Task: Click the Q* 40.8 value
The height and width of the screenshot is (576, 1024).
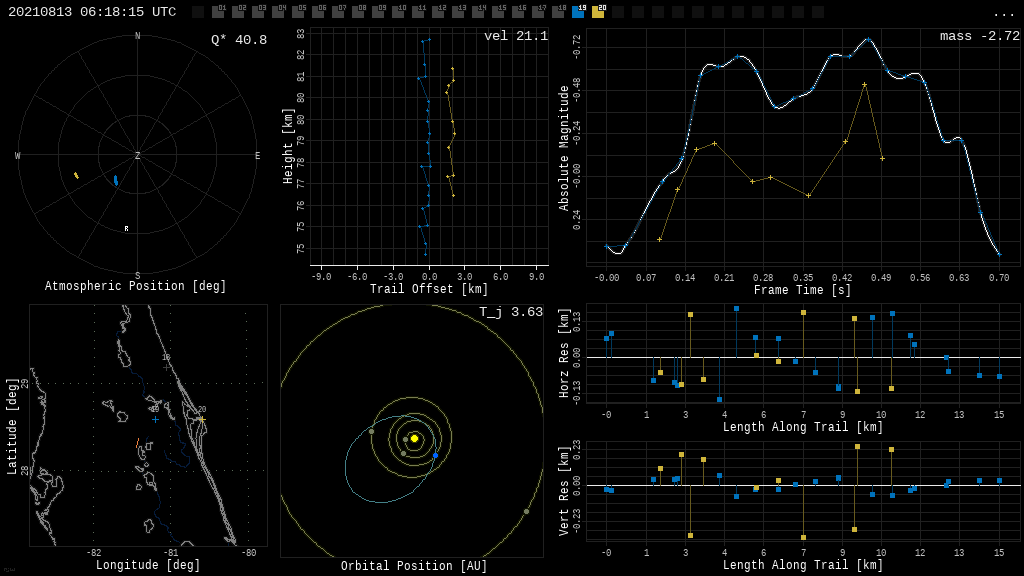Action: click(x=239, y=40)
